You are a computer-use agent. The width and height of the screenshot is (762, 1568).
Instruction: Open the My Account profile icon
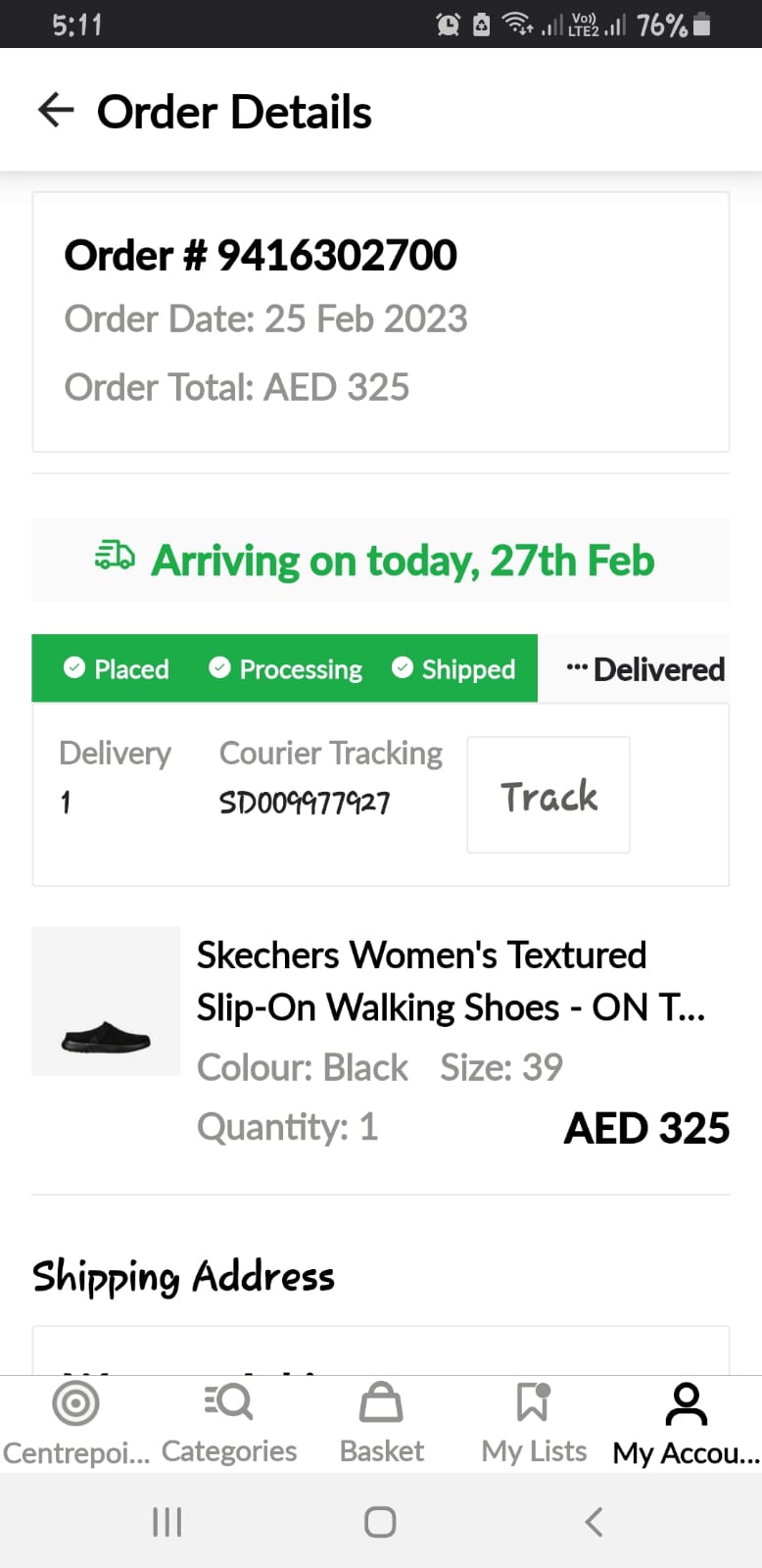(x=686, y=1404)
